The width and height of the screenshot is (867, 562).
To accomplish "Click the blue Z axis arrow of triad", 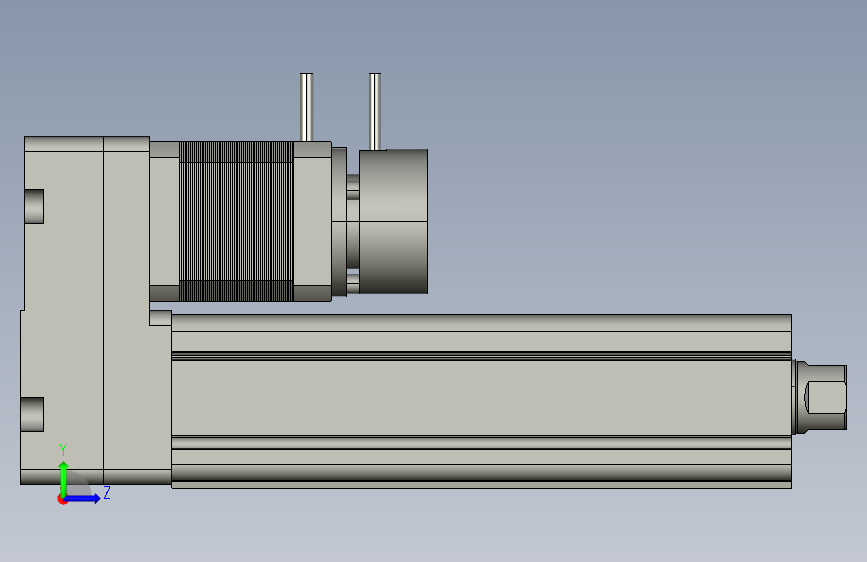I will pyautogui.click(x=83, y=498).
